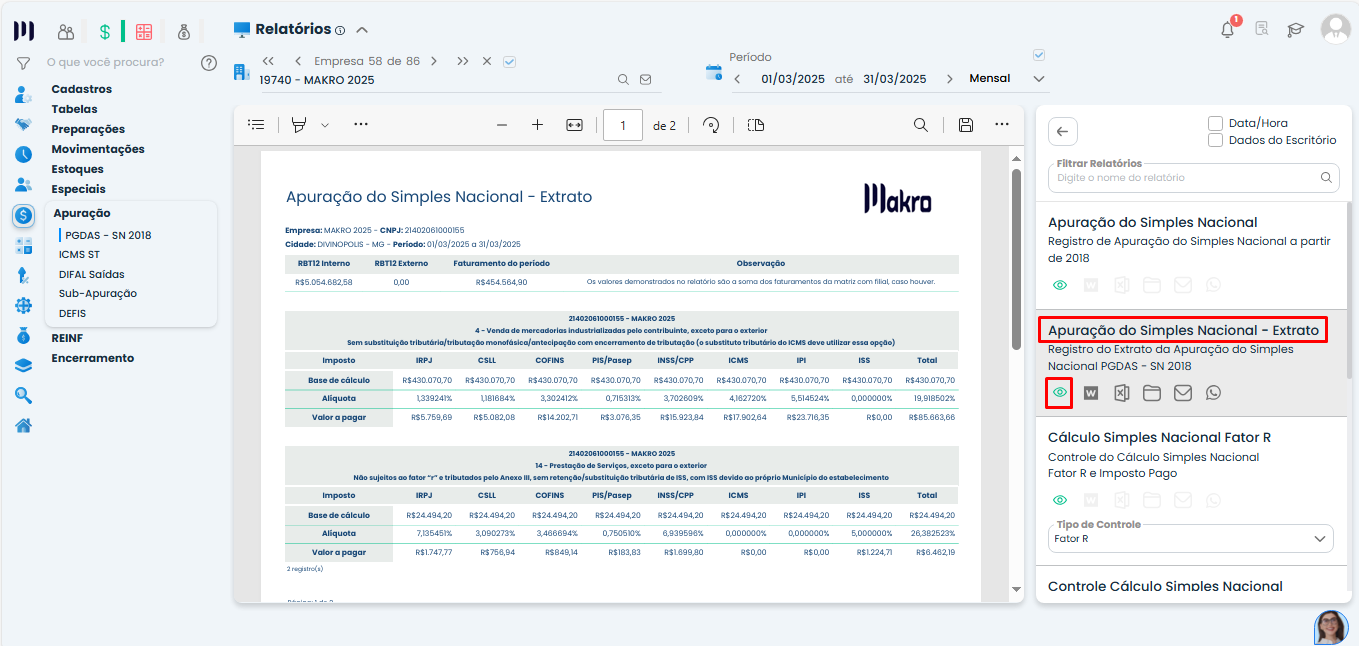Export Extrato report to Word
The height and width of the screenshot is (646, 1359).
[1091, 393]
